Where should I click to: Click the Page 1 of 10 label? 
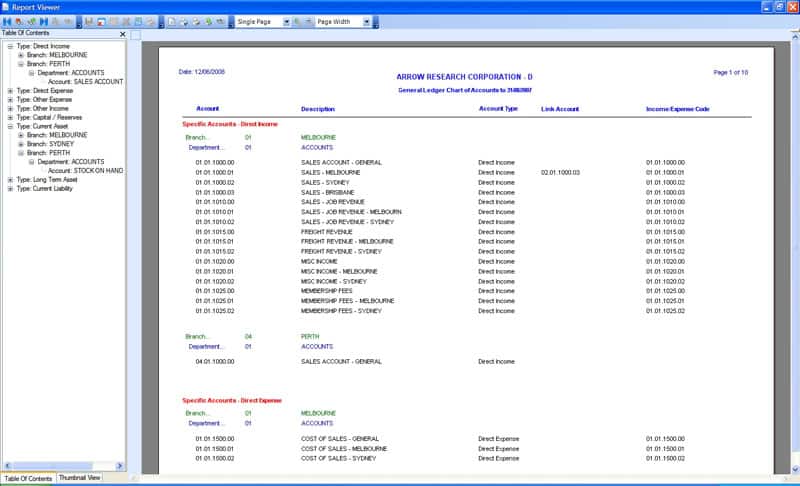click(731, 72)
